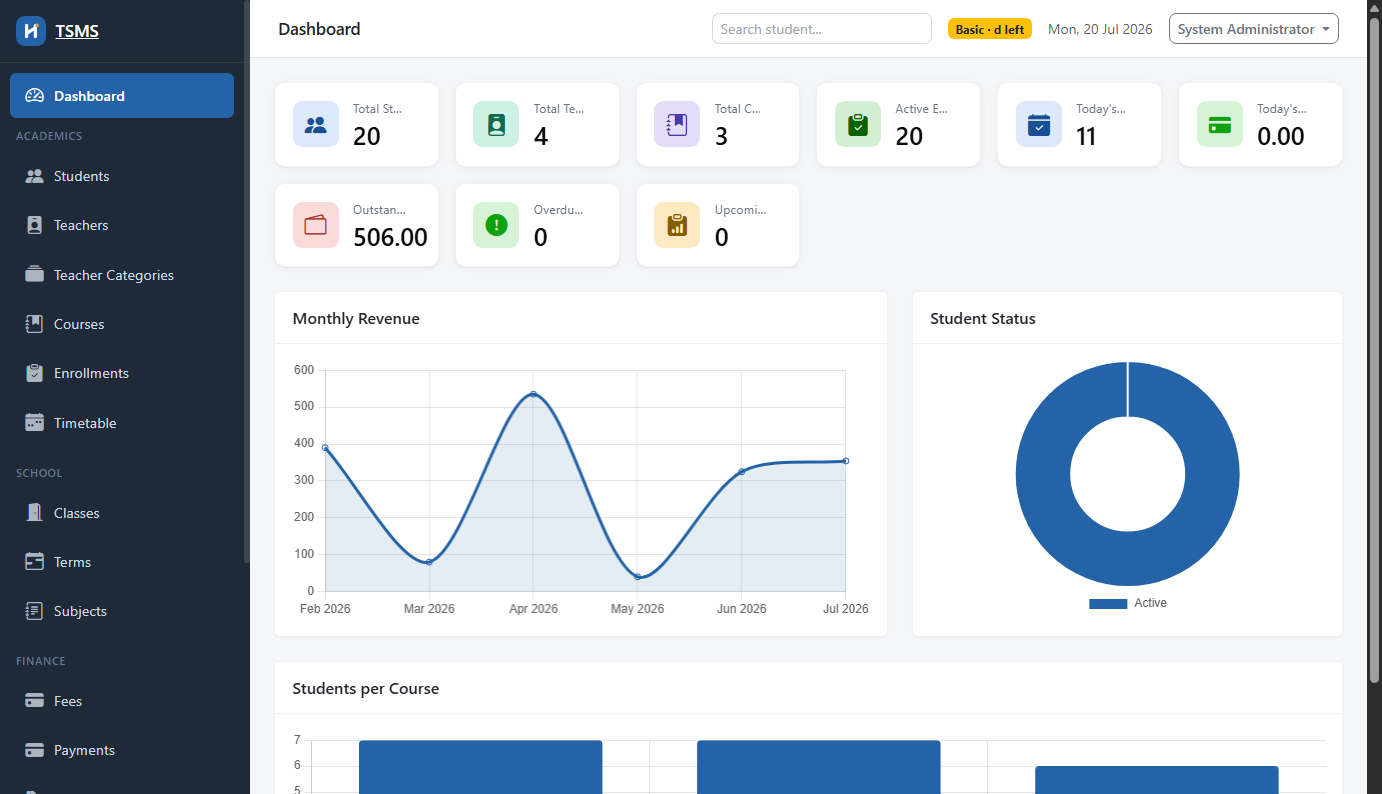1382x794 pixels.
Task: Click the Total Students card icon
Action: 316,124
